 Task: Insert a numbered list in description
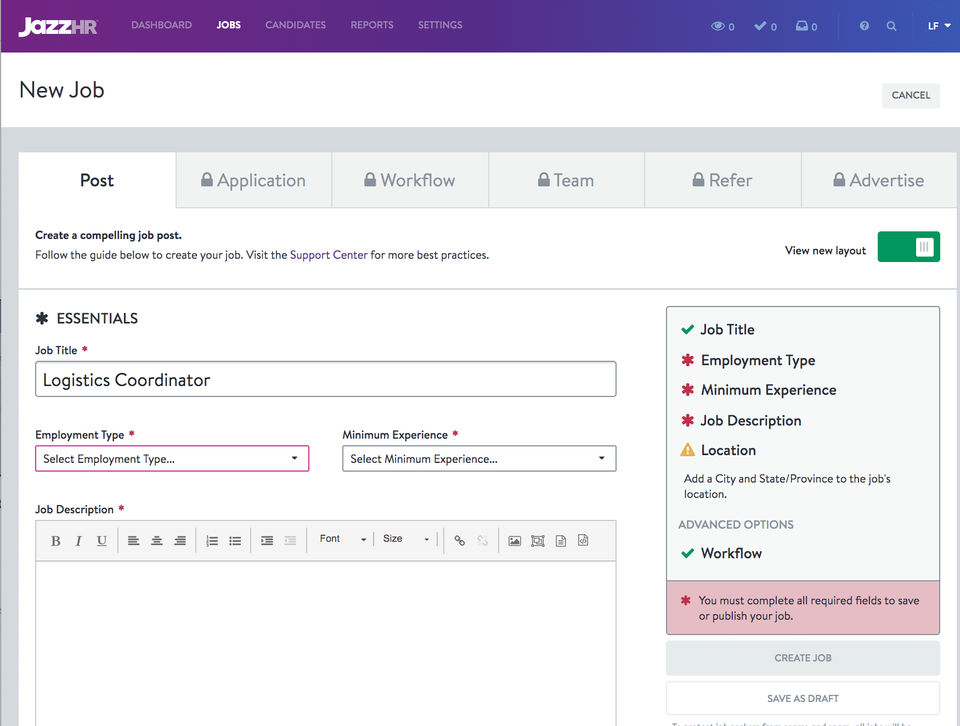pos(212,541)
